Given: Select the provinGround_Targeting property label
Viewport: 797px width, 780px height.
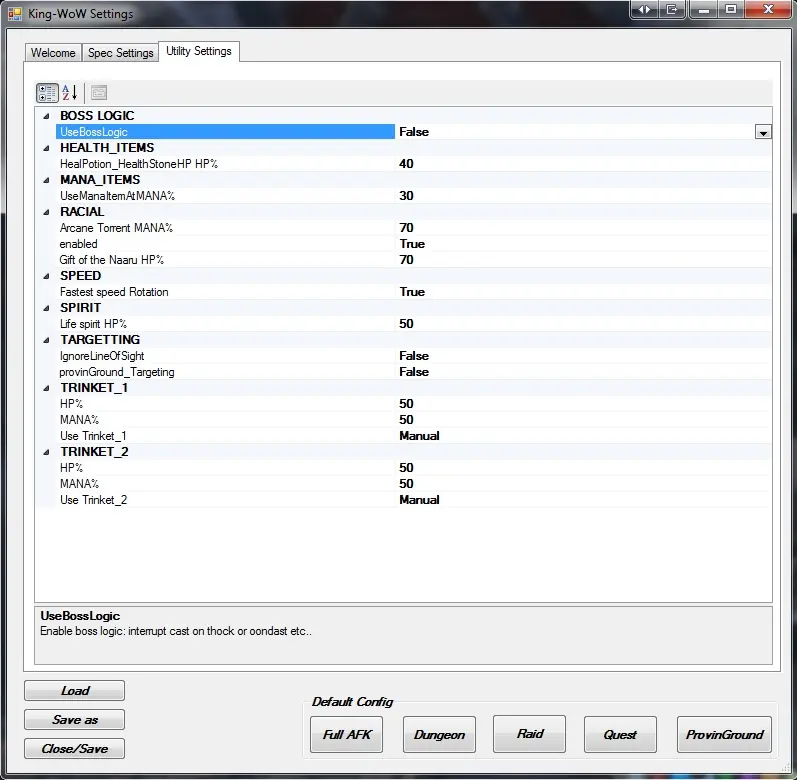Looking at the screenshot, I should pos(117,372).
